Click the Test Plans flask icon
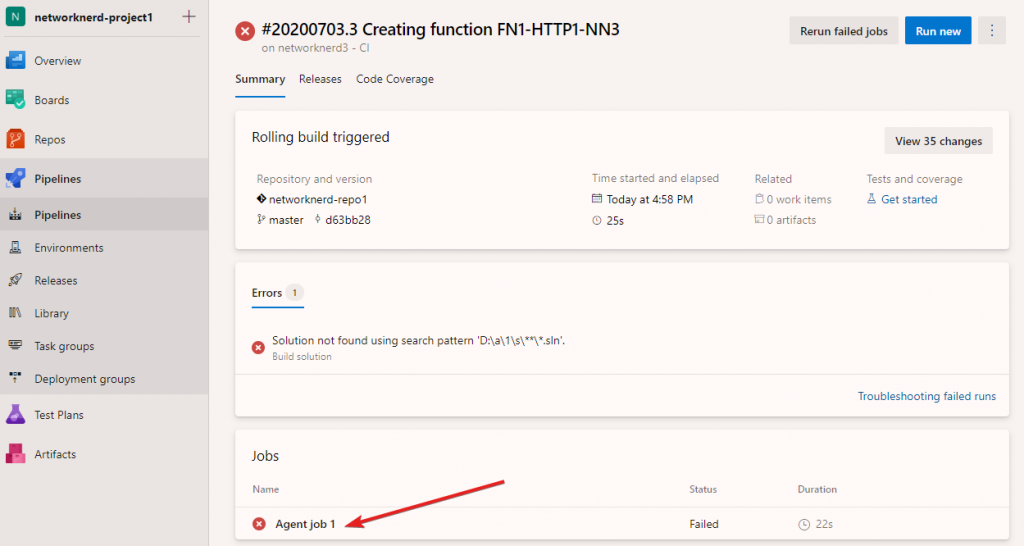1024x546 pixels. pyautogui.click(x=15, y=415)
